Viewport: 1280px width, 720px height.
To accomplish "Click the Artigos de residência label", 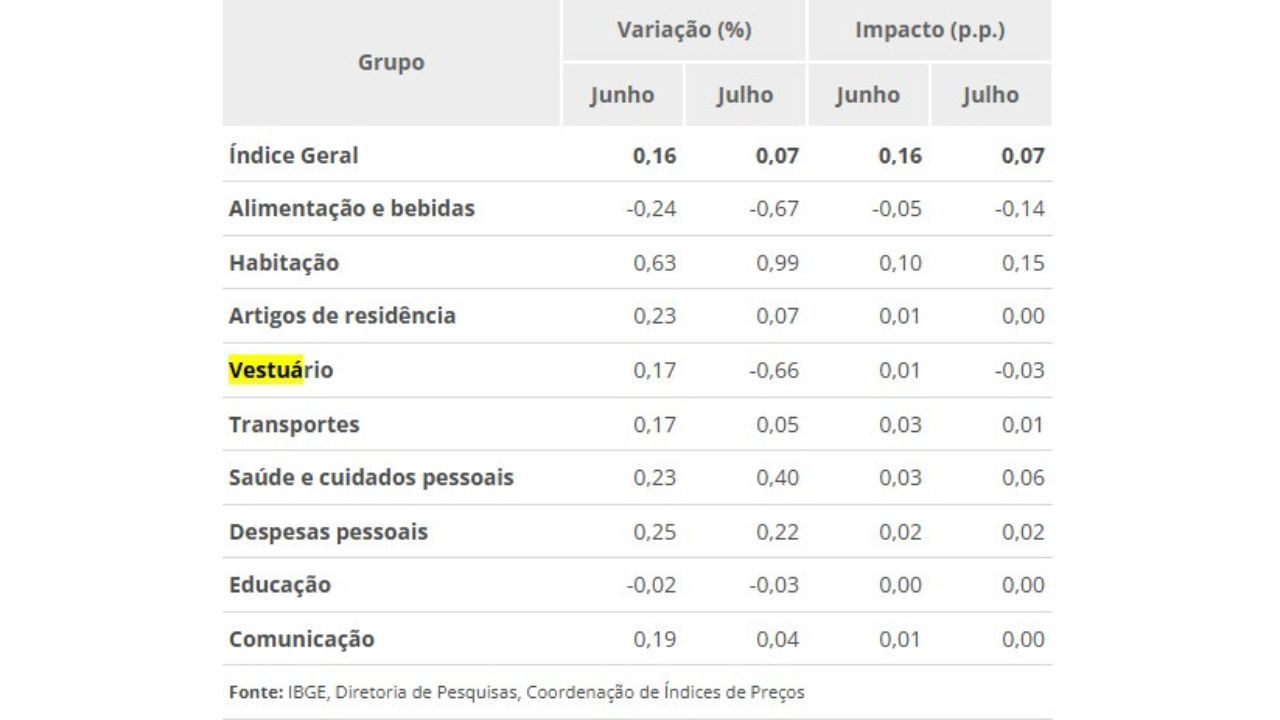I will [342, 316].
